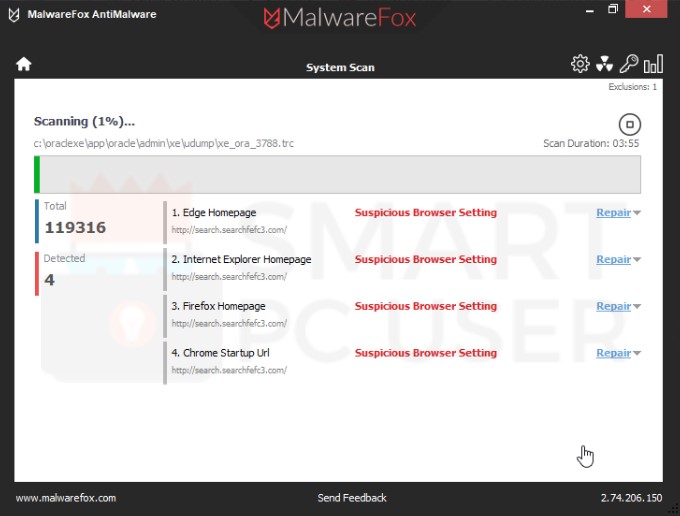680x516 pixels.
Task: Expand Repair options for Edge Homepage
Action: (637, 213)
